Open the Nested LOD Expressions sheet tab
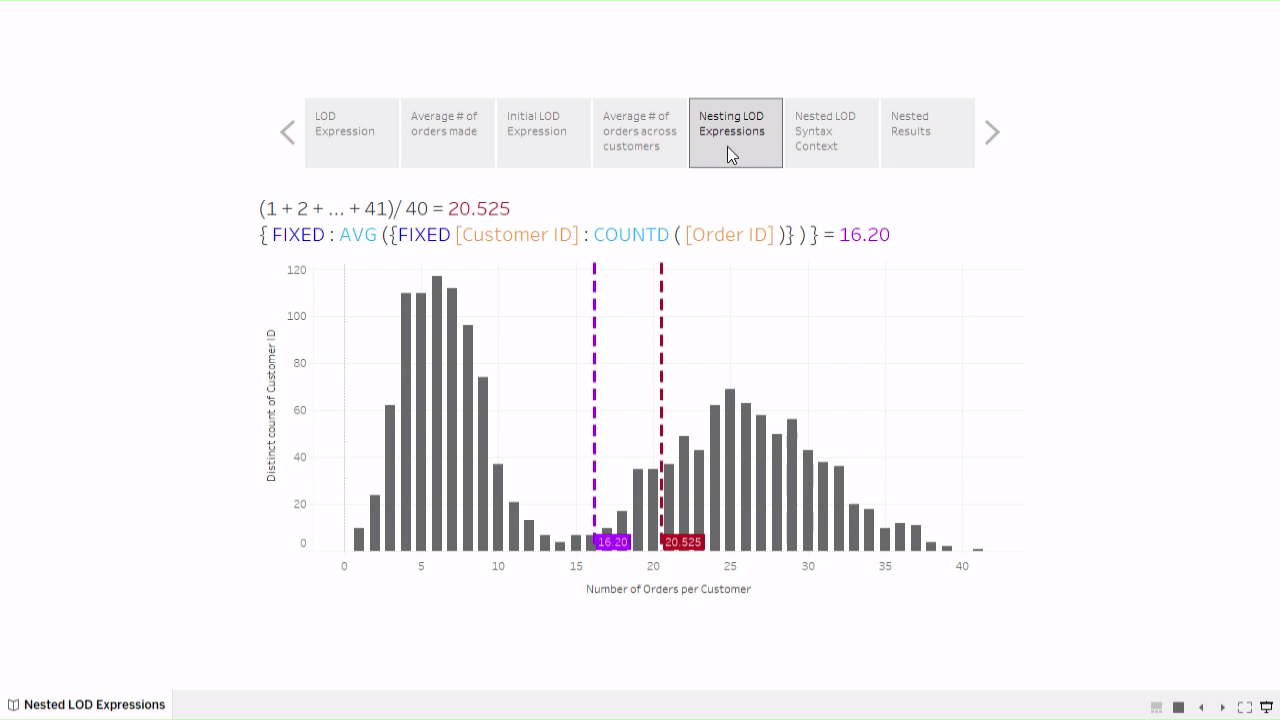The height and width of the screenshot is (720, 1280). 94,705
